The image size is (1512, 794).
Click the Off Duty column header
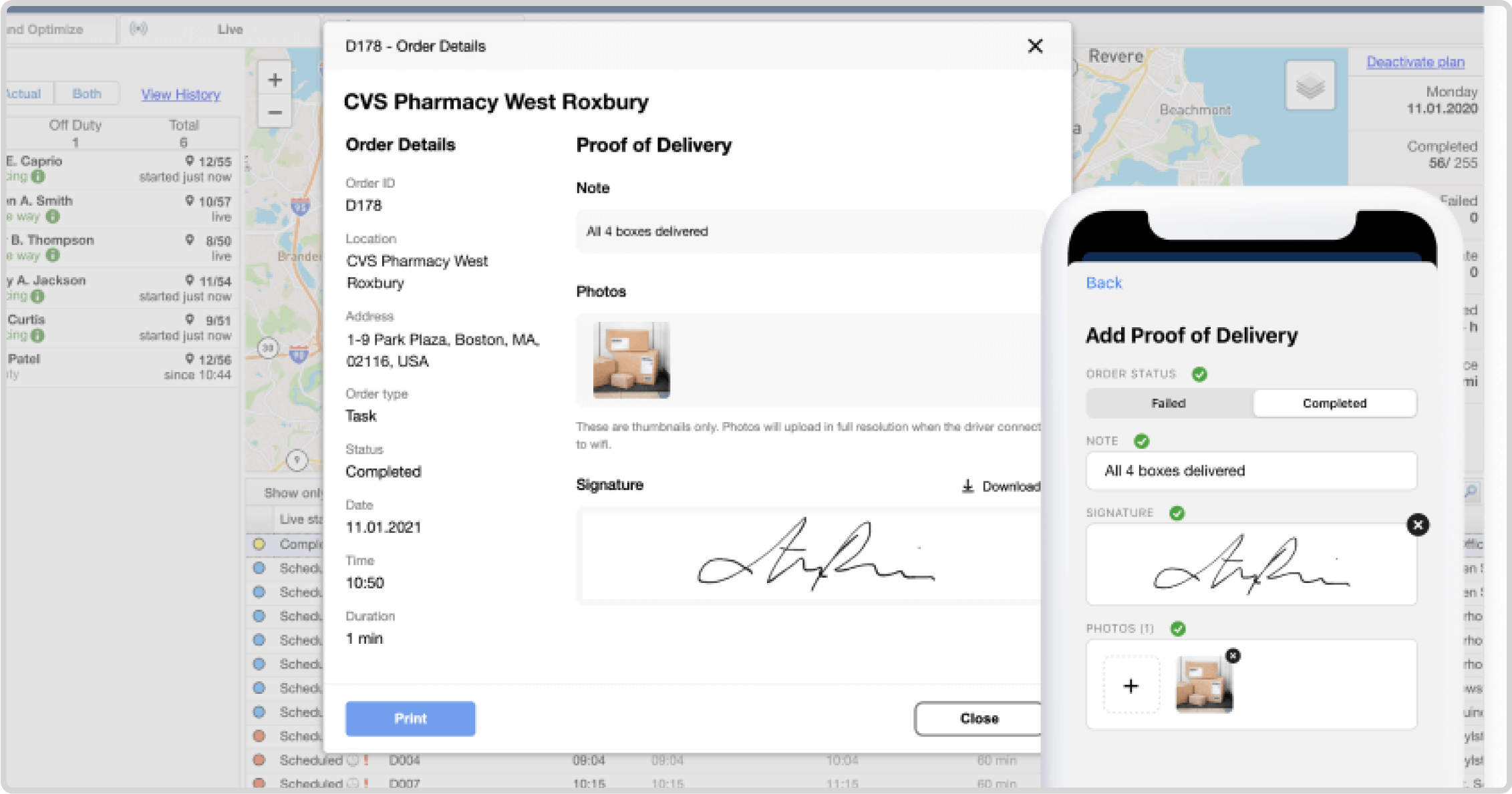click(75, 125)
